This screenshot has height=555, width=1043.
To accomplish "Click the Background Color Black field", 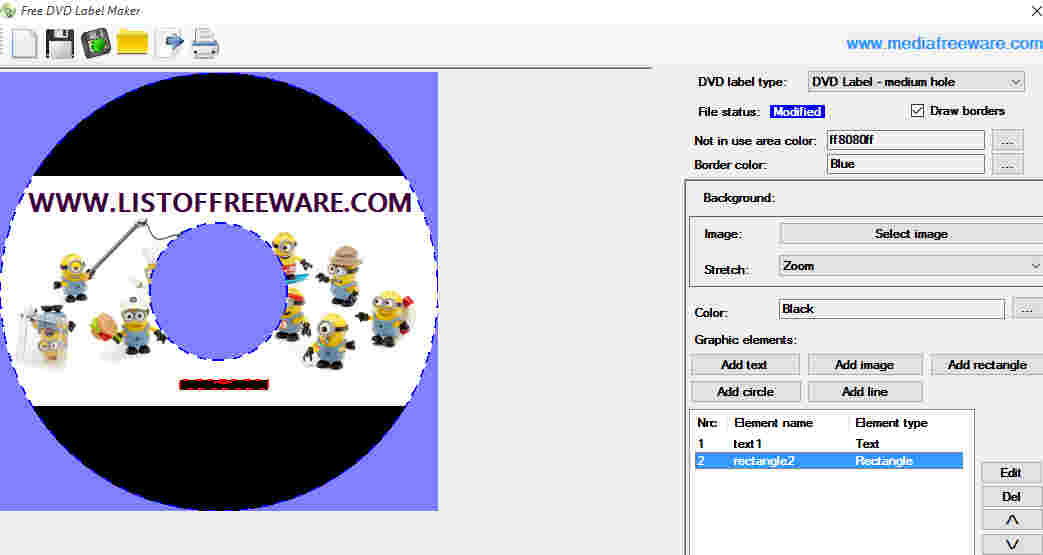I will coord(891,309).
